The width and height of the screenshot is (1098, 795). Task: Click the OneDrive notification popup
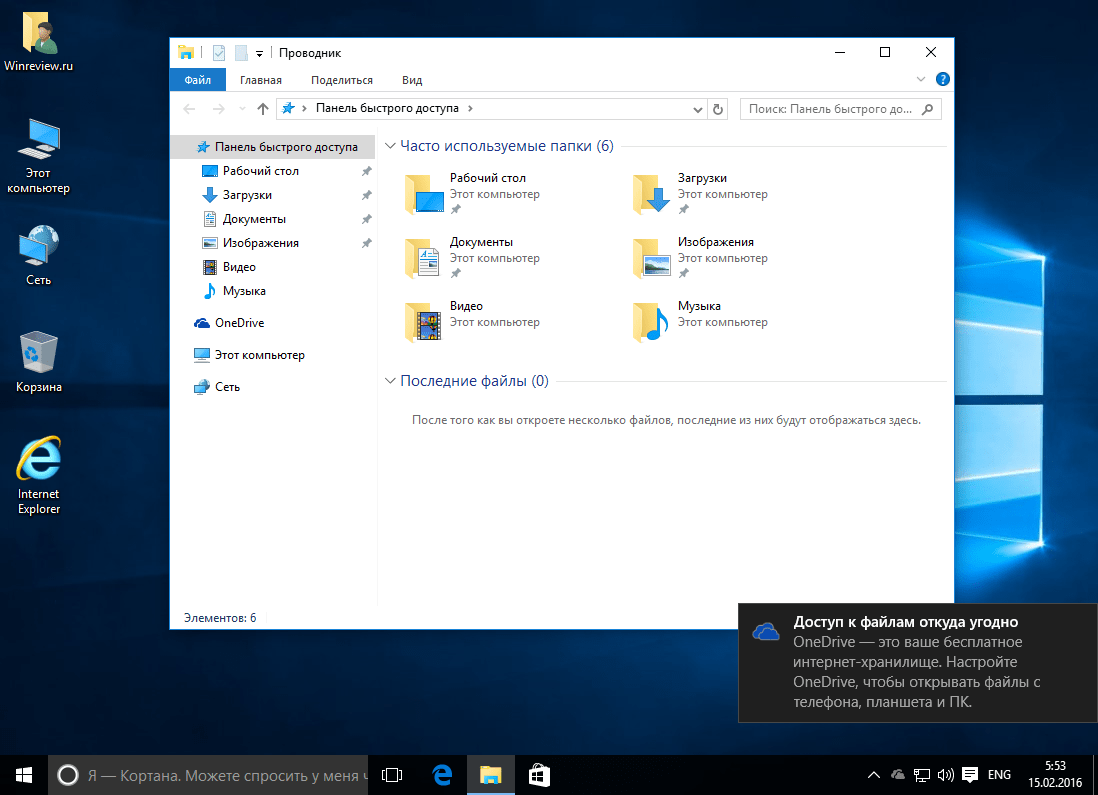click(x=917, y=662)
